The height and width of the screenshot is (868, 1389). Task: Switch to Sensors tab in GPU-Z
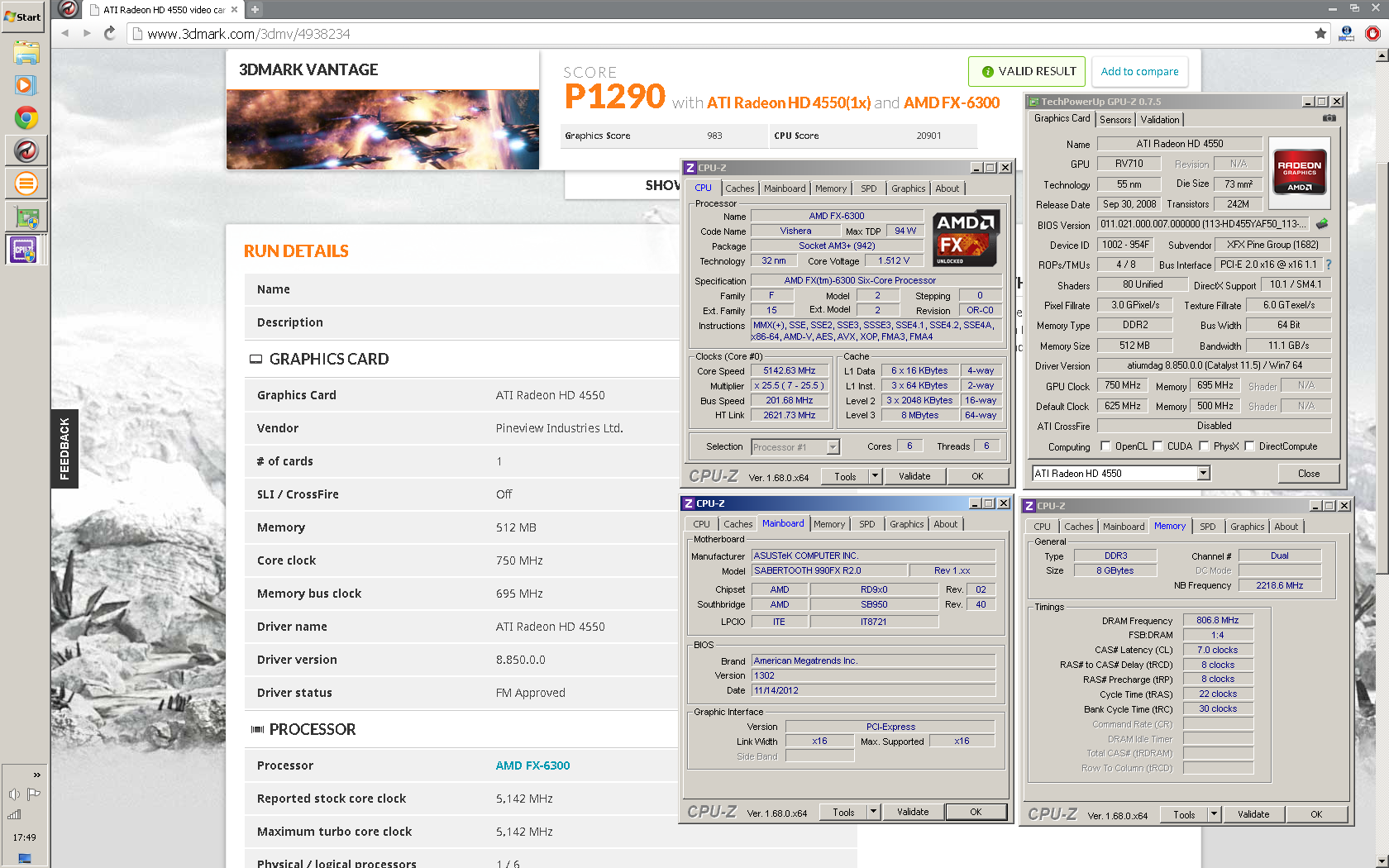pyautogui.click(x=1115, y=120)
